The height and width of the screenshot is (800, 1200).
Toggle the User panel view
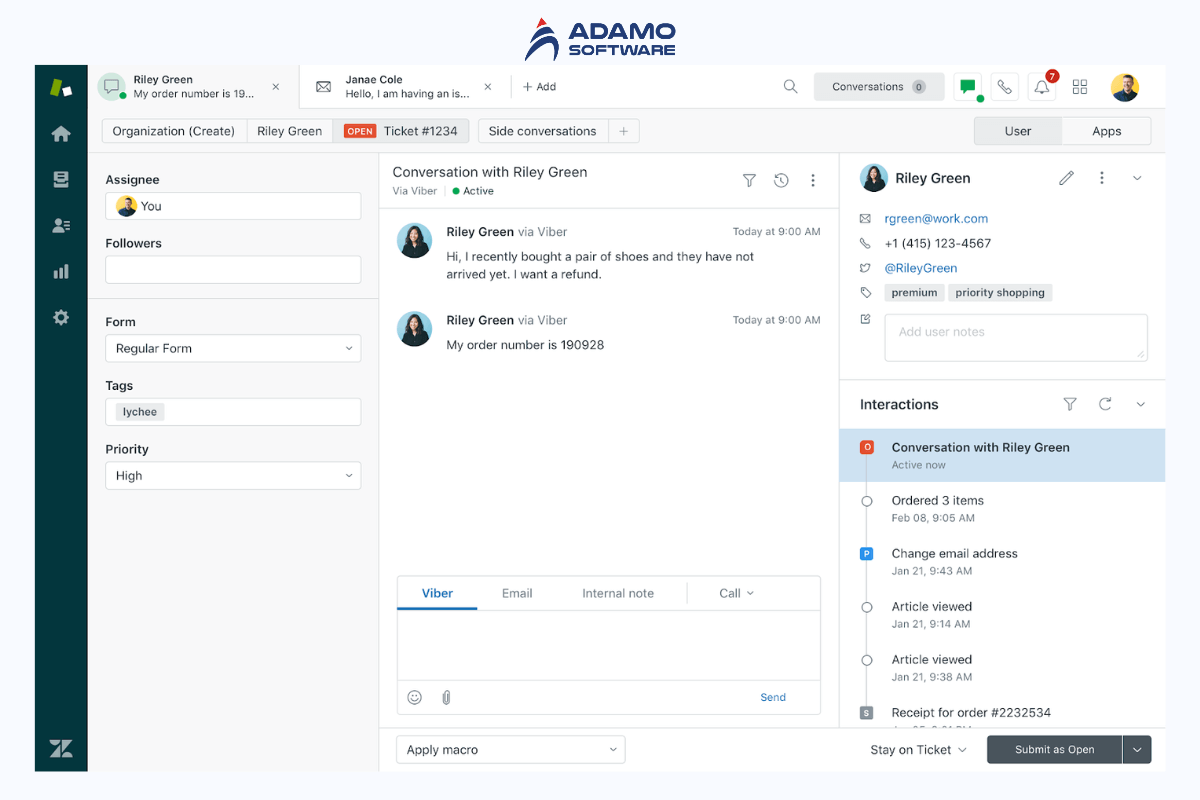point(1017,131)
